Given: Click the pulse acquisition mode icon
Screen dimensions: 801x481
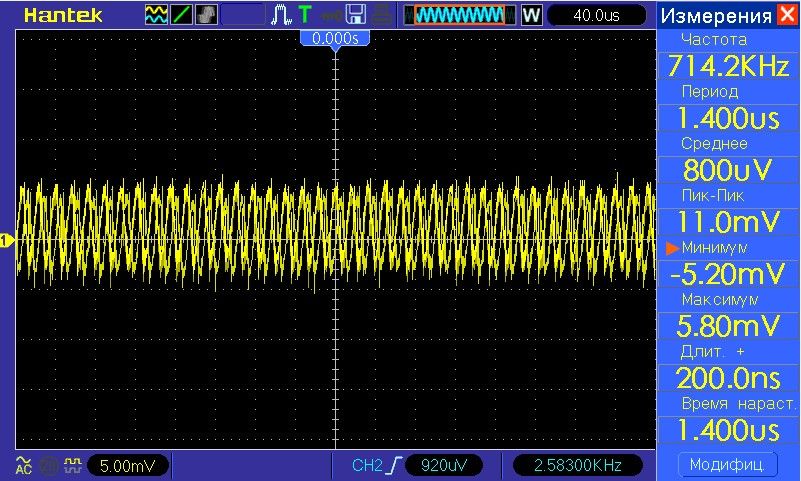Looking at the screenshot, I should 281,15.
